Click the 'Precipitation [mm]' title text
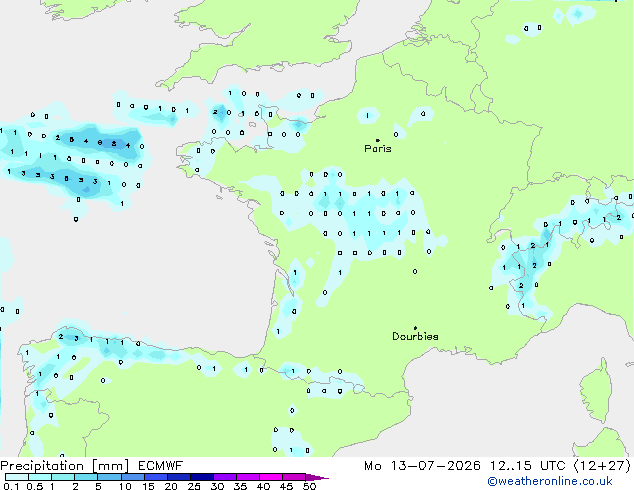Screen dimensions: 634x490 click(x=65, y=466)
